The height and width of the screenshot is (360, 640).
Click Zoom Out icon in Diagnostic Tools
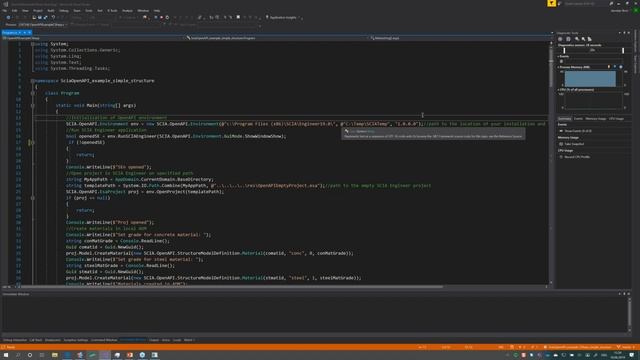click(x=583, y=39)
